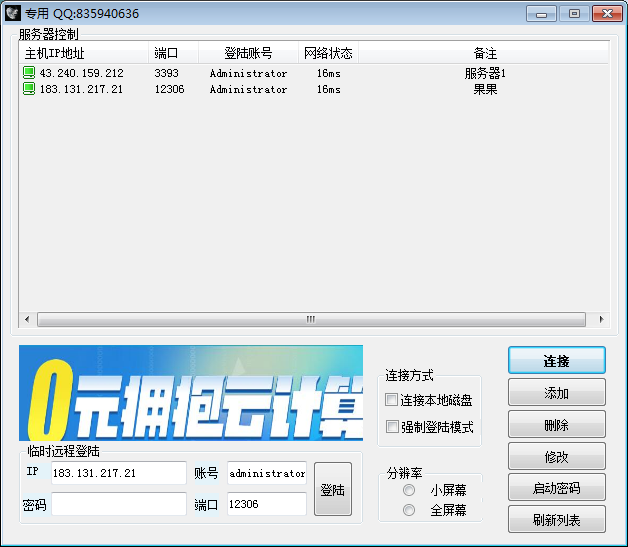Image resolution: width=628 pixels, height=547 pixels.
Task: Focus the 账号 account field
Action: [x=267, y=473]
